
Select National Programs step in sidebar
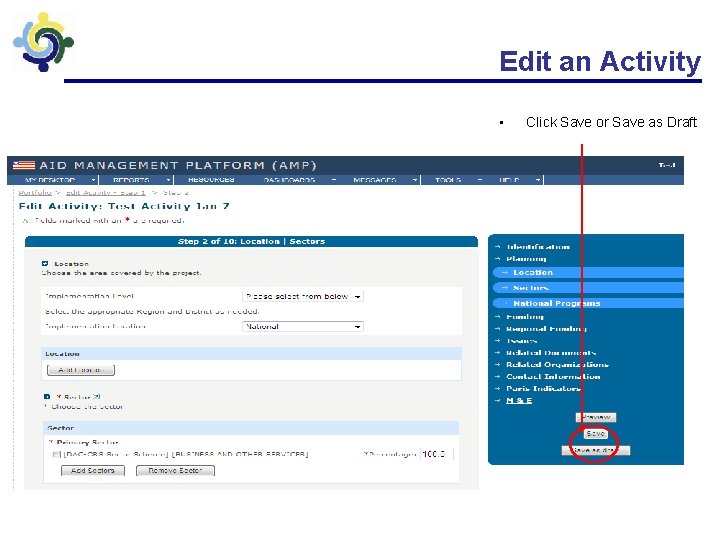557,304
